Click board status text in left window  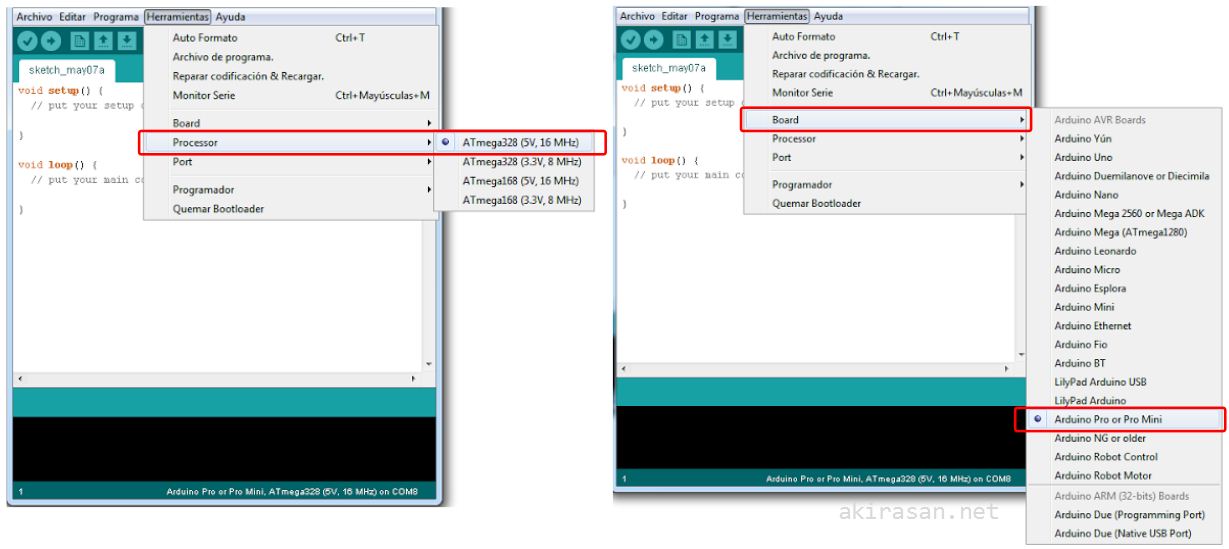[292, 492]
